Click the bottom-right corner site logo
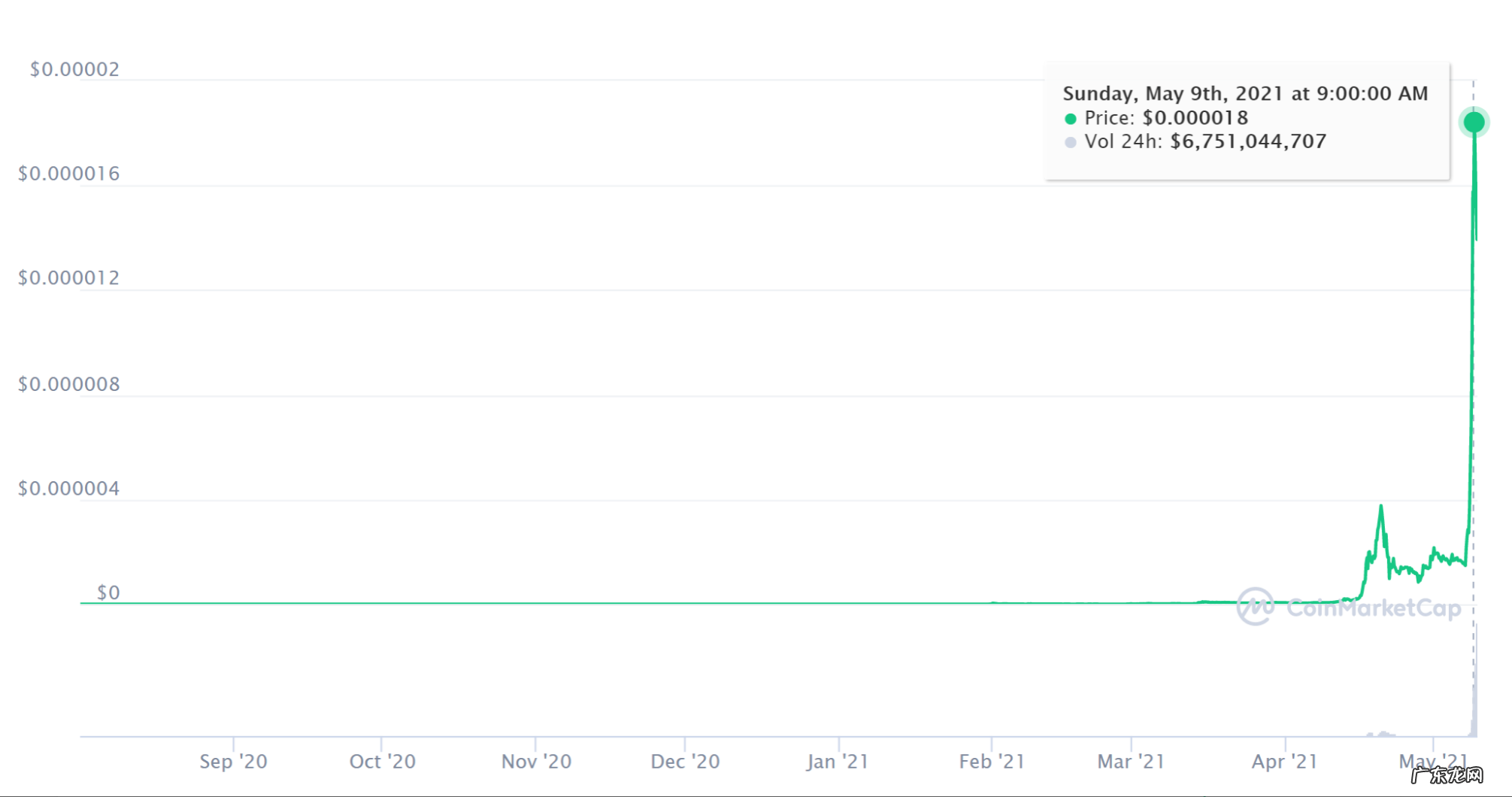The height and width of the screenshot is (797, 1512). [1447, 774]
